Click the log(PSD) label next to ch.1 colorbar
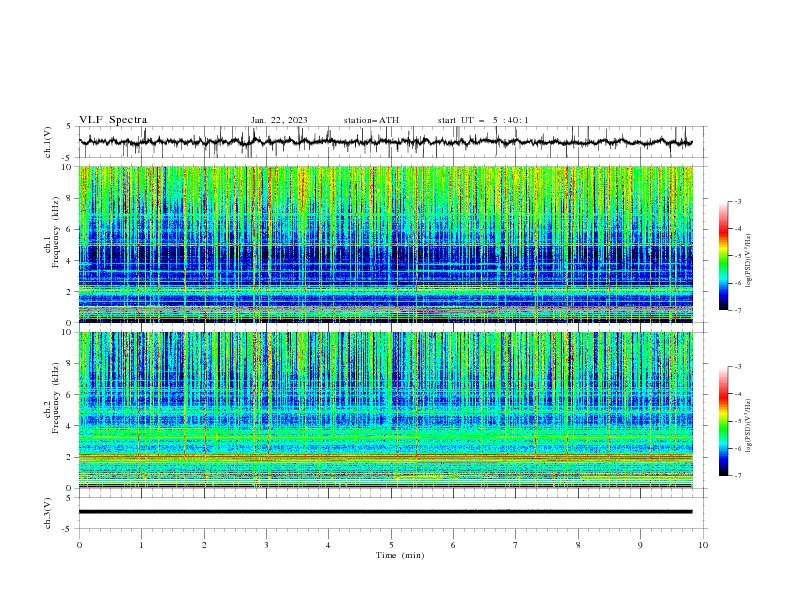Viewport: 792px width, 612px height. 748,261
